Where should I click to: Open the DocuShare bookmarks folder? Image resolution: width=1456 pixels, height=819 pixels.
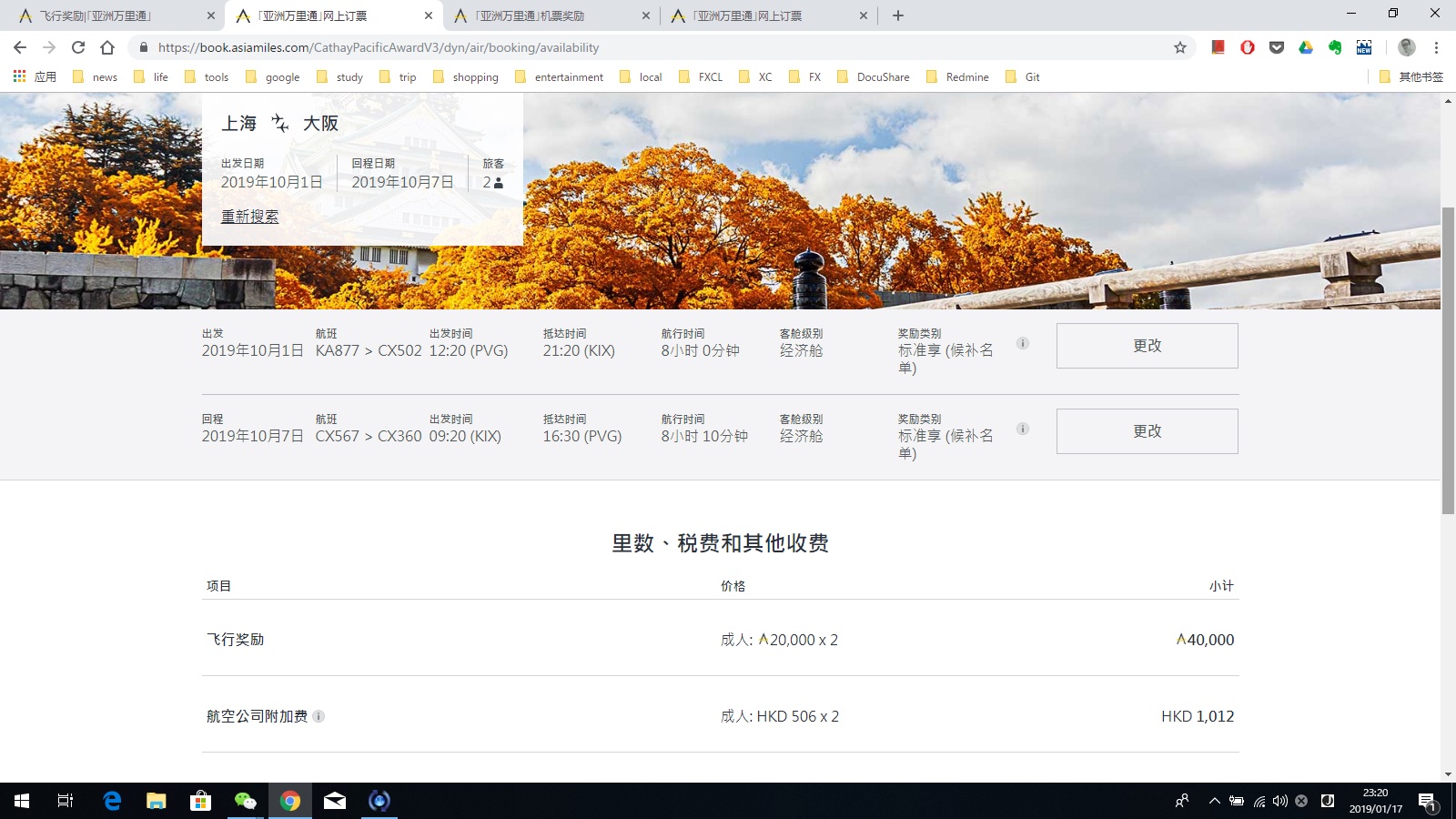pyautogui.click(x=873, y=76)
